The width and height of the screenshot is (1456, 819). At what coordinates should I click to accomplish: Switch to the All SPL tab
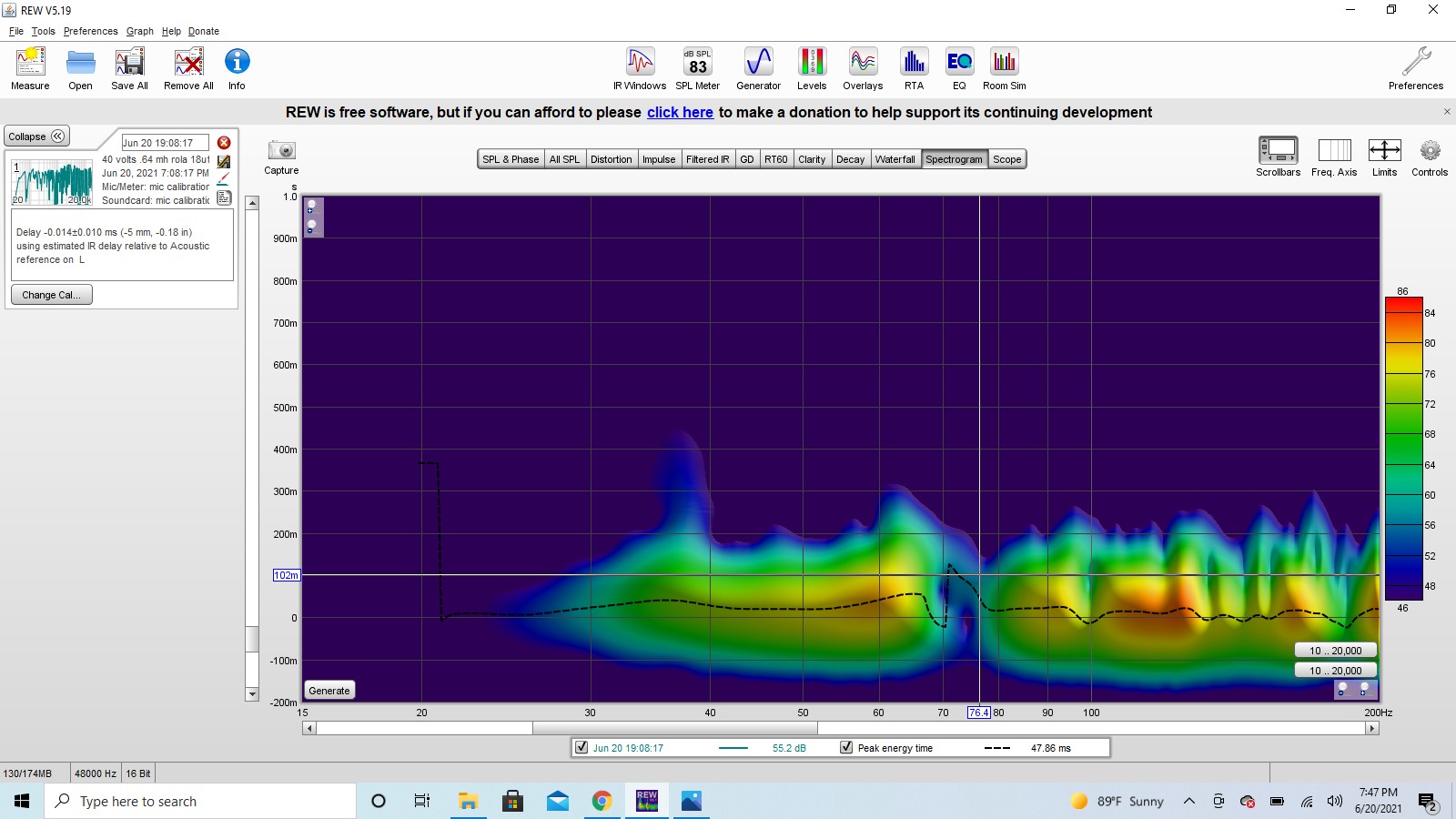564,159
